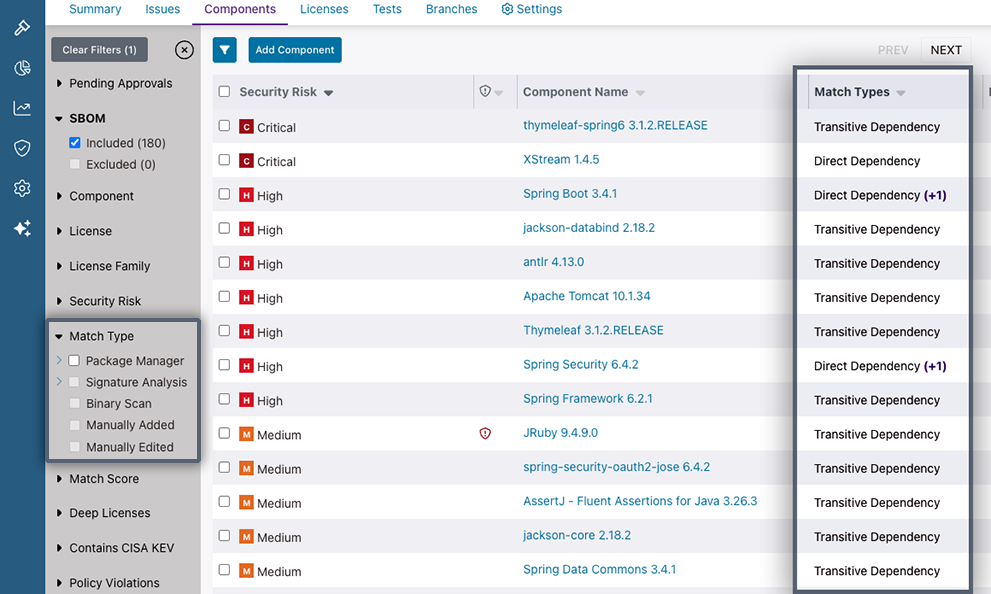Expand the License Family filter
Viewport: 991px width, 594px height.
point(59,266)
